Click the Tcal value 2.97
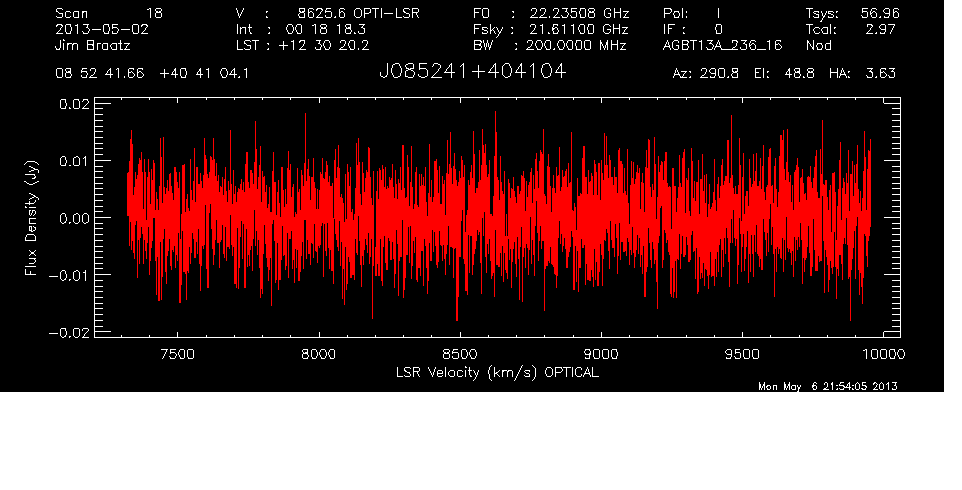The height and width of the screenshot is (490, 962). (x=880, y=29)
